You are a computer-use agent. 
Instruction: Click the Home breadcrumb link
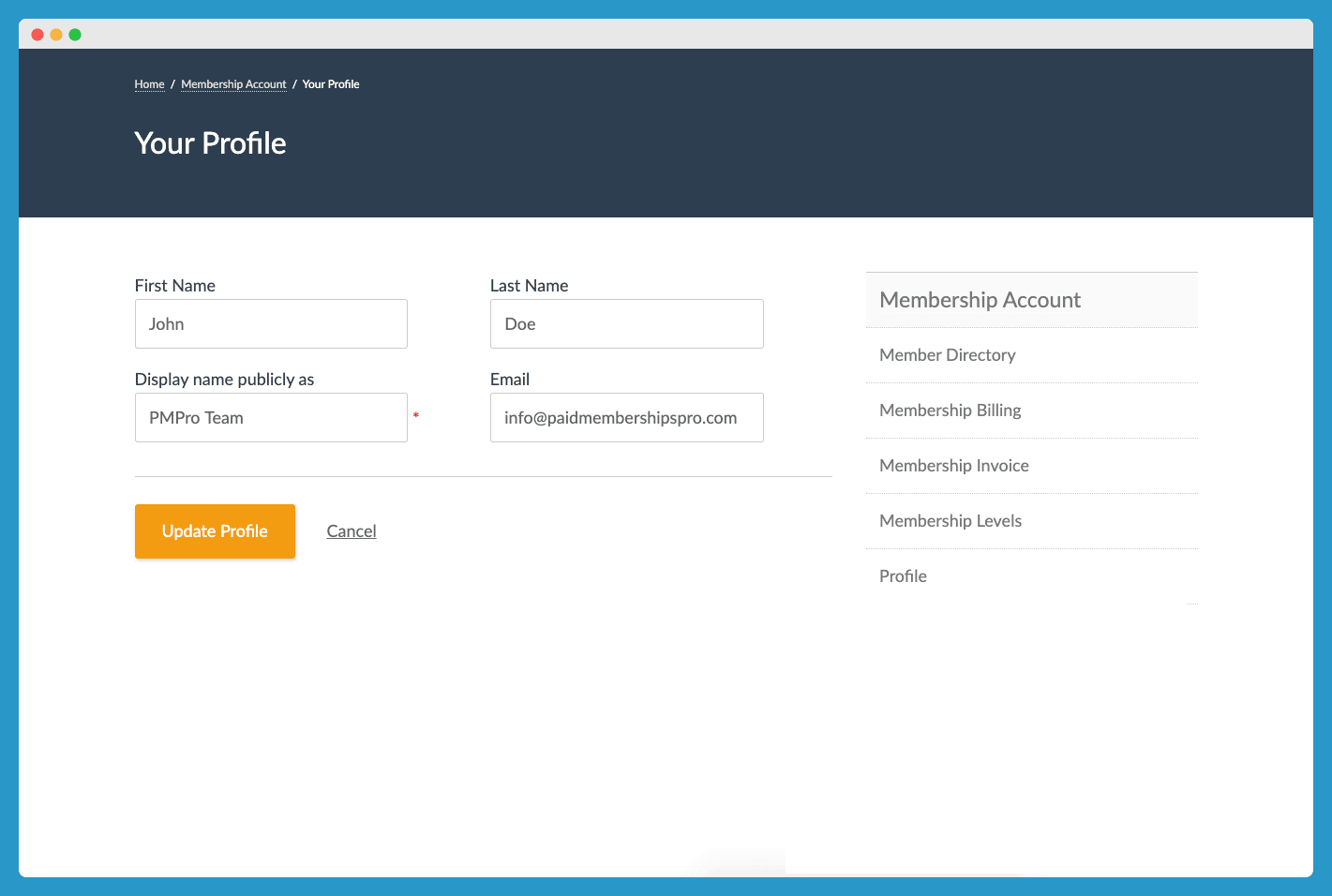tap(149, 84)
